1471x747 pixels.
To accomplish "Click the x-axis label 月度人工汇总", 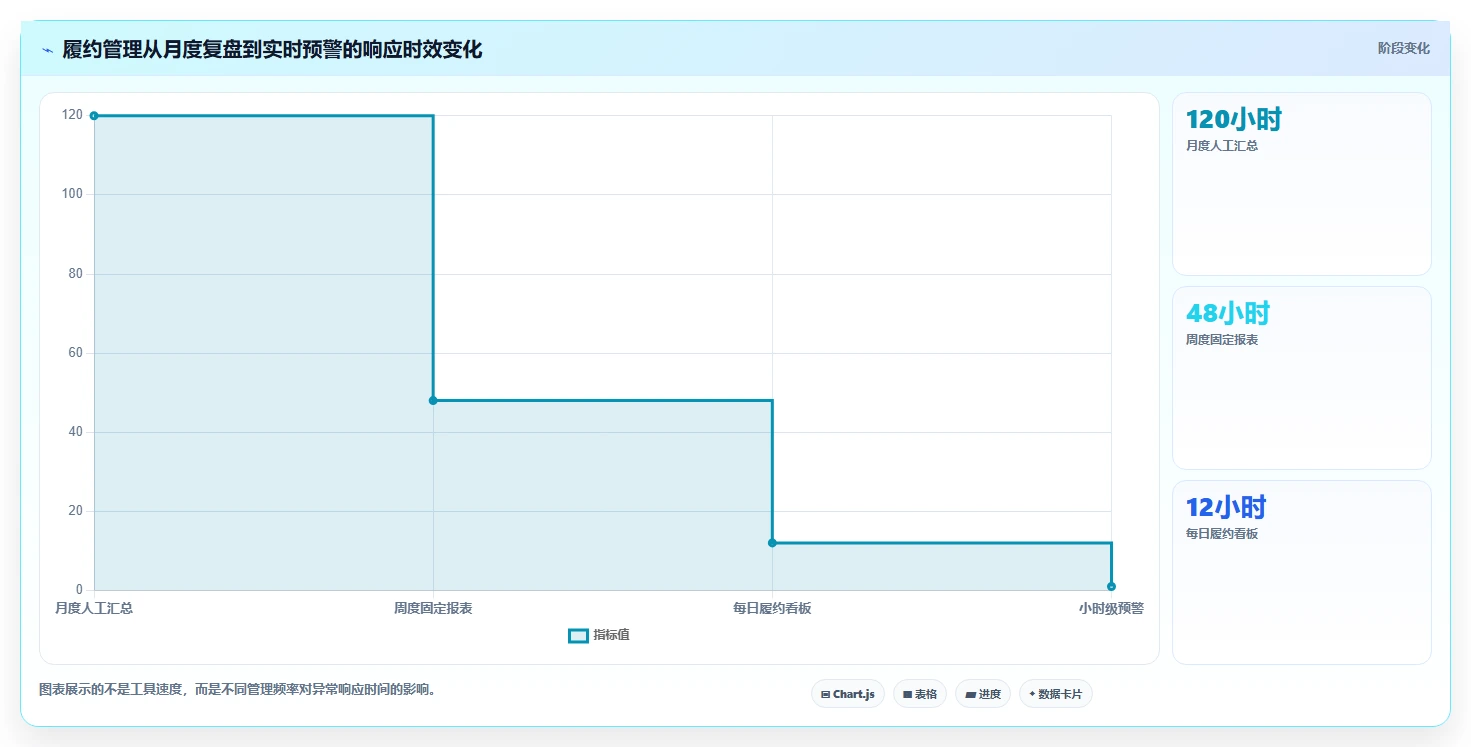I will (x=94, y=608).
